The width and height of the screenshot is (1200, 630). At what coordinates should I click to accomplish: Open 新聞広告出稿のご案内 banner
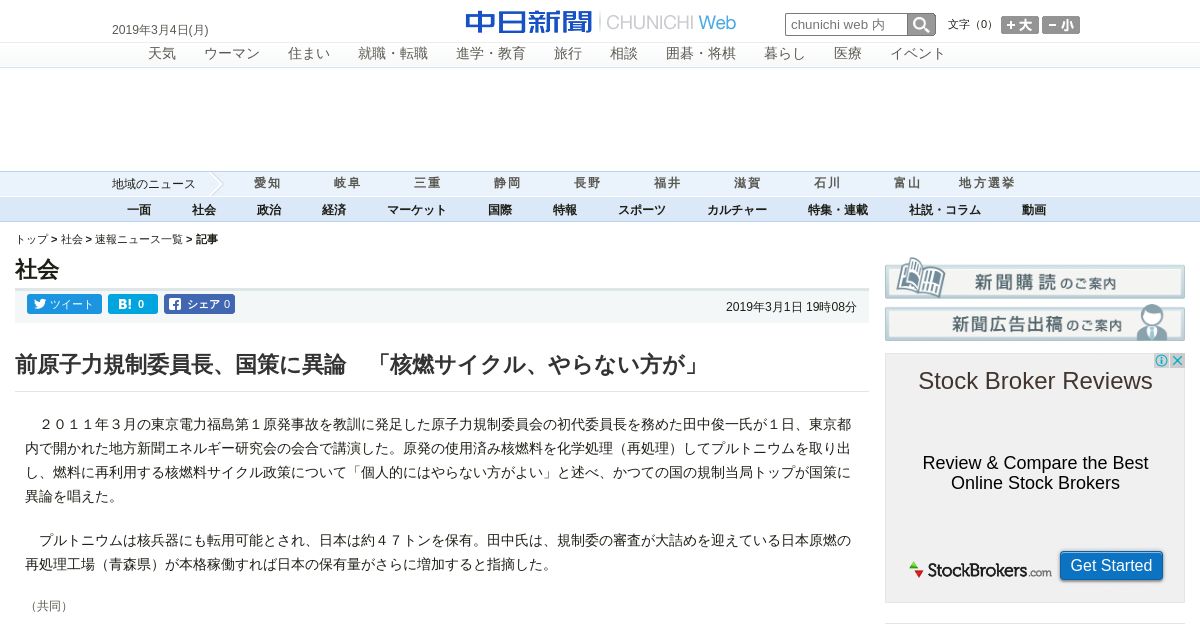tap(1035, 323)
